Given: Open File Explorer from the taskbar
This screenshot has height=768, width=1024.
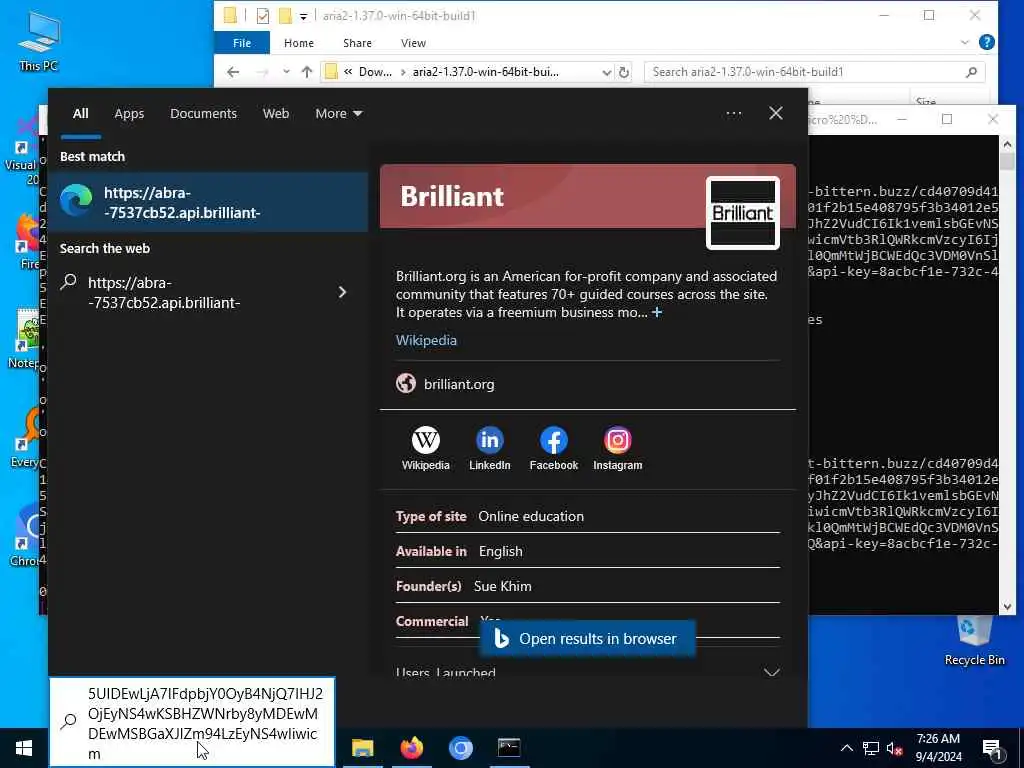Looking at the screenshot, I should tap(362, 748).
